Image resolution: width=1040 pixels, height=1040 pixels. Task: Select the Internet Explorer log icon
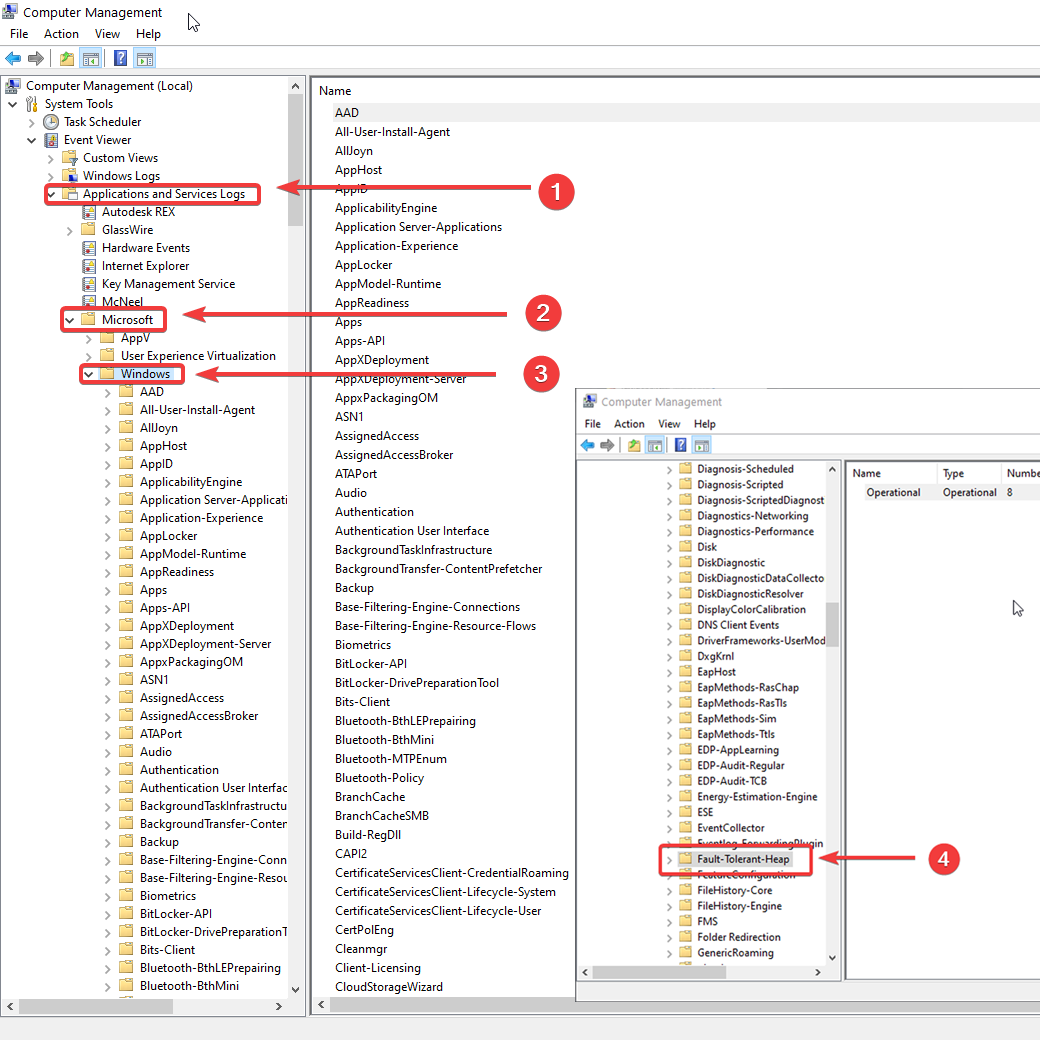(89, 266)
